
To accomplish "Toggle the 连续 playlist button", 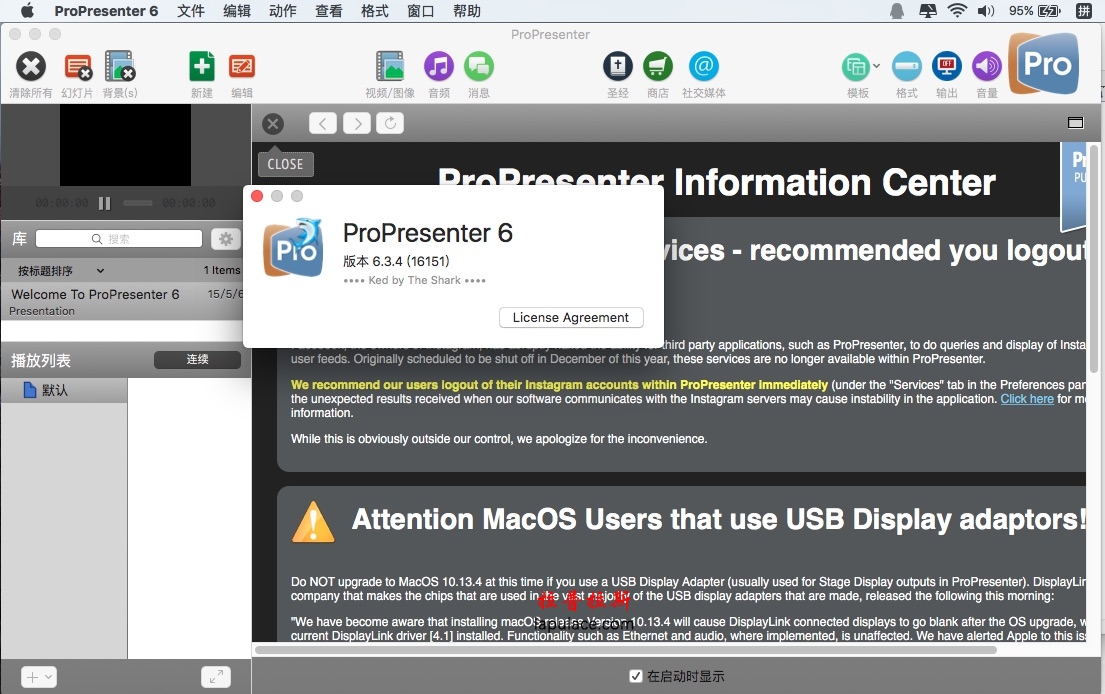I will click(x=197, y=359).
